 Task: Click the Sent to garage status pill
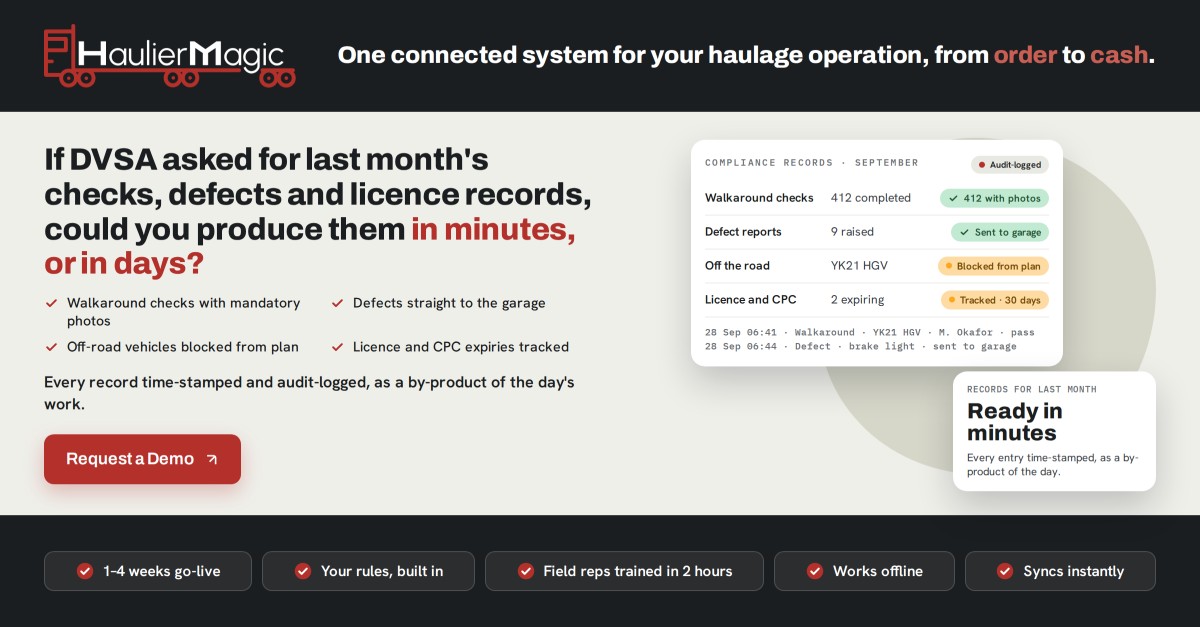[x=999, y=232]
